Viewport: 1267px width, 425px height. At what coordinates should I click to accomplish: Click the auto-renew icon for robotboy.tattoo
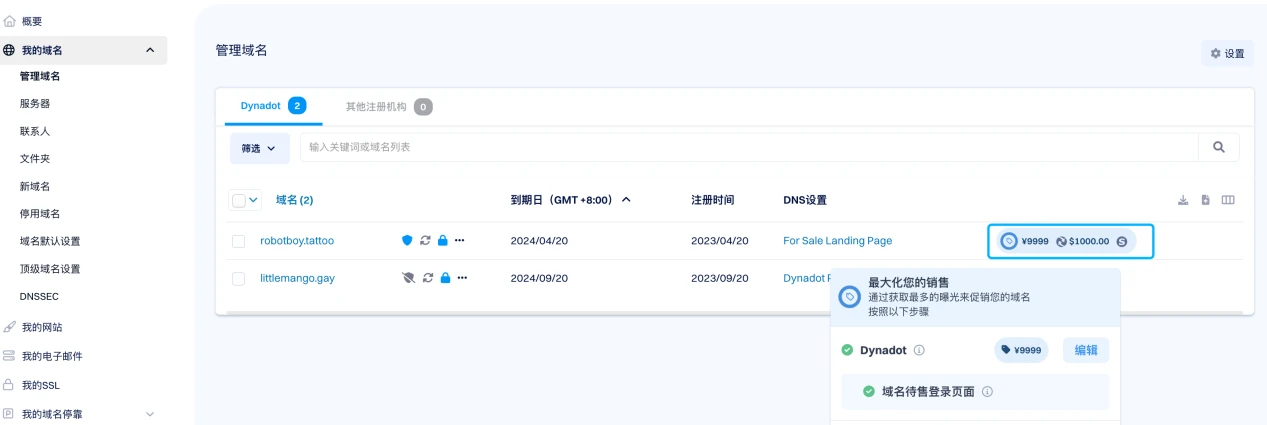pyautogui.click(x=425, y=241)
